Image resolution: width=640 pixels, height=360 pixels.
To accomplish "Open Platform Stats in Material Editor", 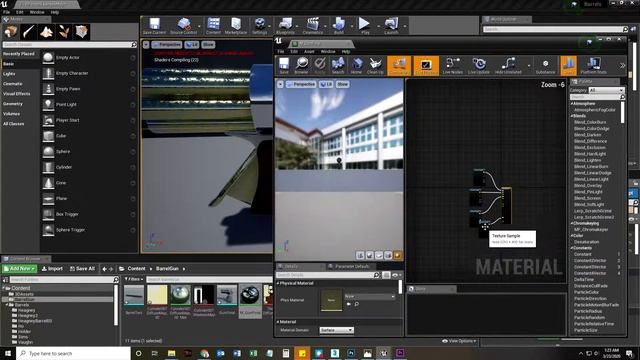I will click(x=593, y=66).
